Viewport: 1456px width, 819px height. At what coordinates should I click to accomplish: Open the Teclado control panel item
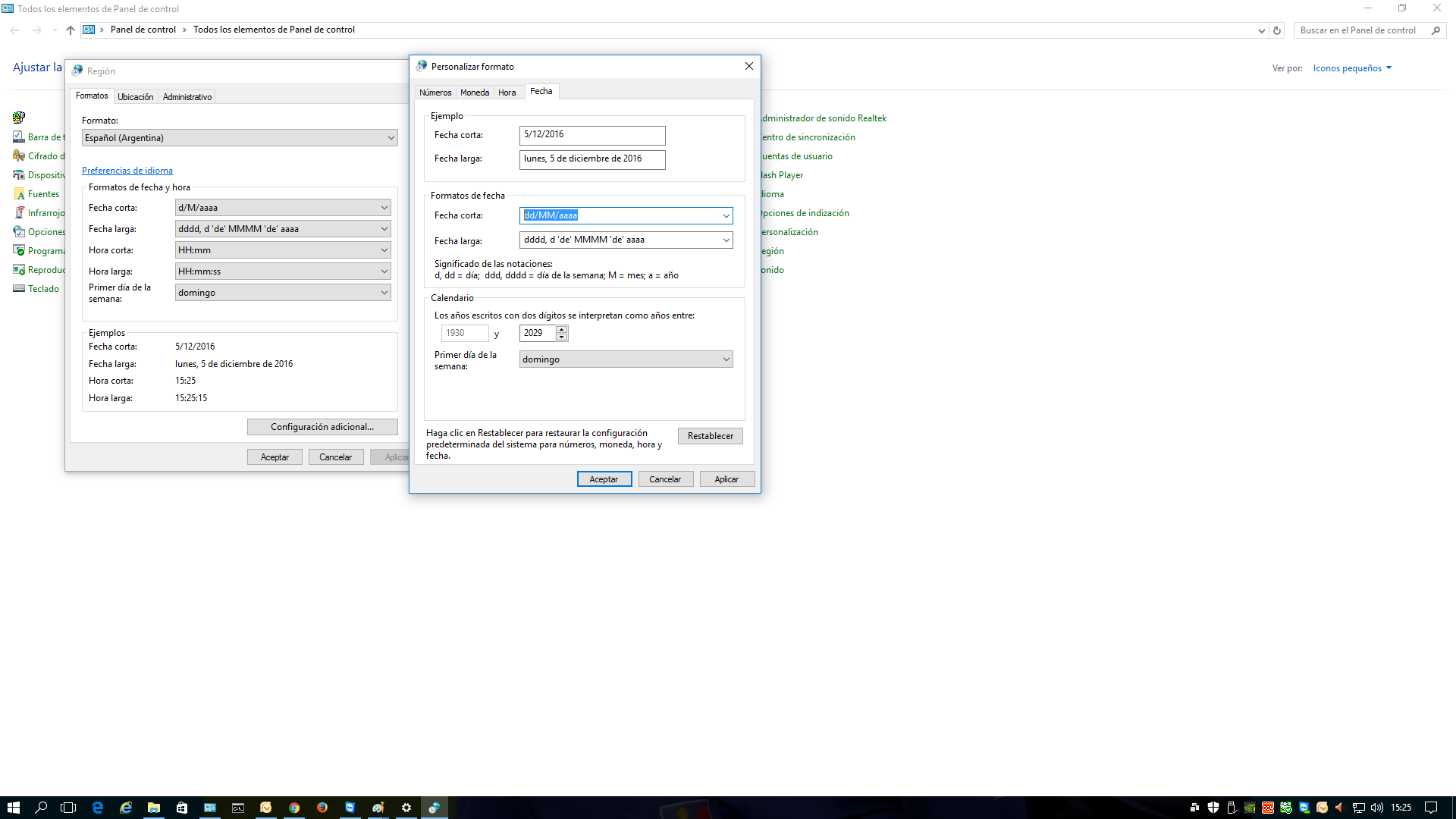(x=43, y=289)
